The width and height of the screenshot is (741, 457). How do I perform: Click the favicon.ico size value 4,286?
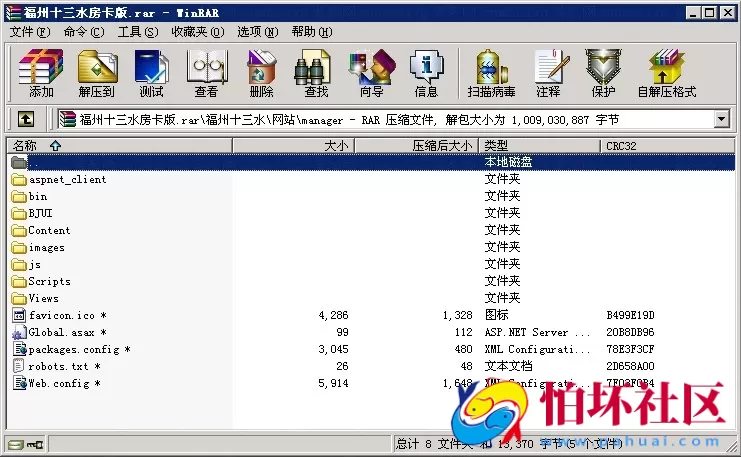click(333, 315)
